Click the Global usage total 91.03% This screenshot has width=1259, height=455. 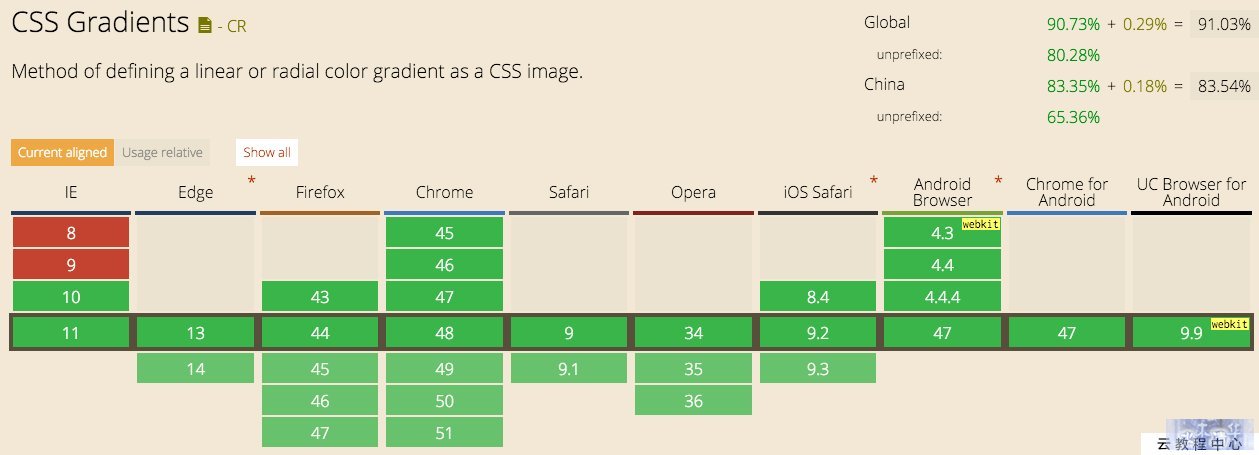tap(1224, 24)
